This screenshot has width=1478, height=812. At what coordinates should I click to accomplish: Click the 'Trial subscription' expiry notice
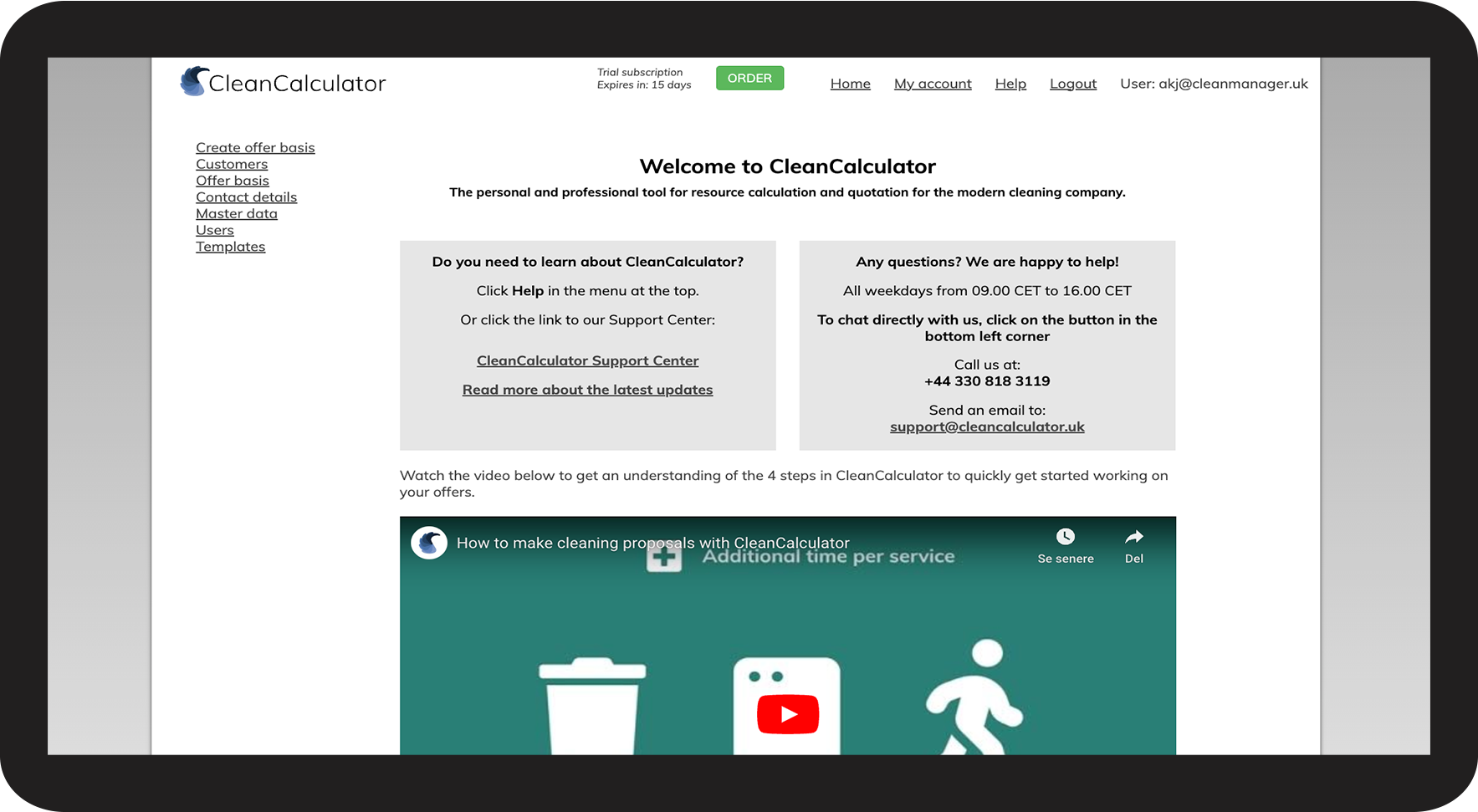coord(644,79)
